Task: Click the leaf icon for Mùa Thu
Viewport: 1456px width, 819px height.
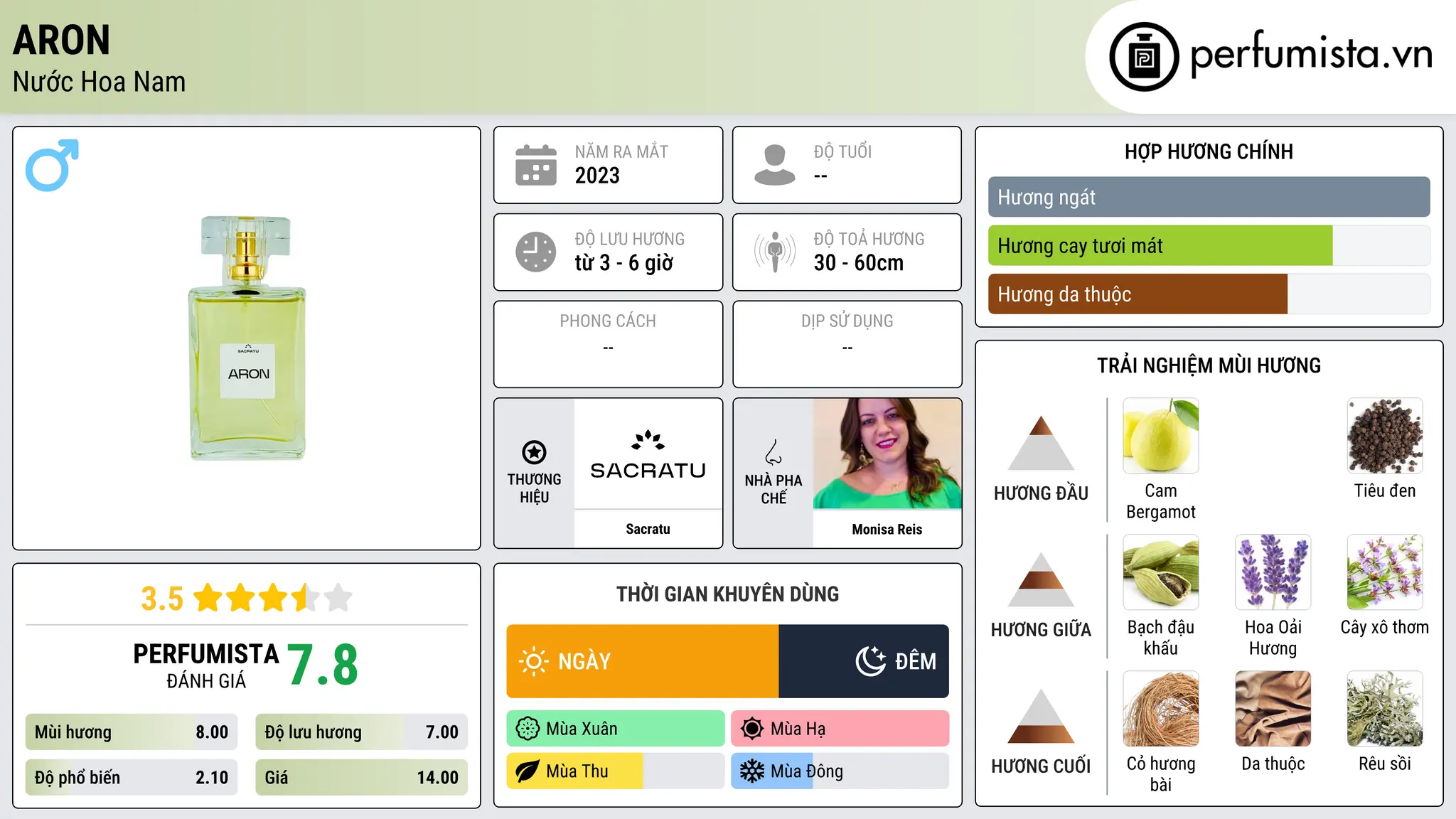Action: pos(528,771)
